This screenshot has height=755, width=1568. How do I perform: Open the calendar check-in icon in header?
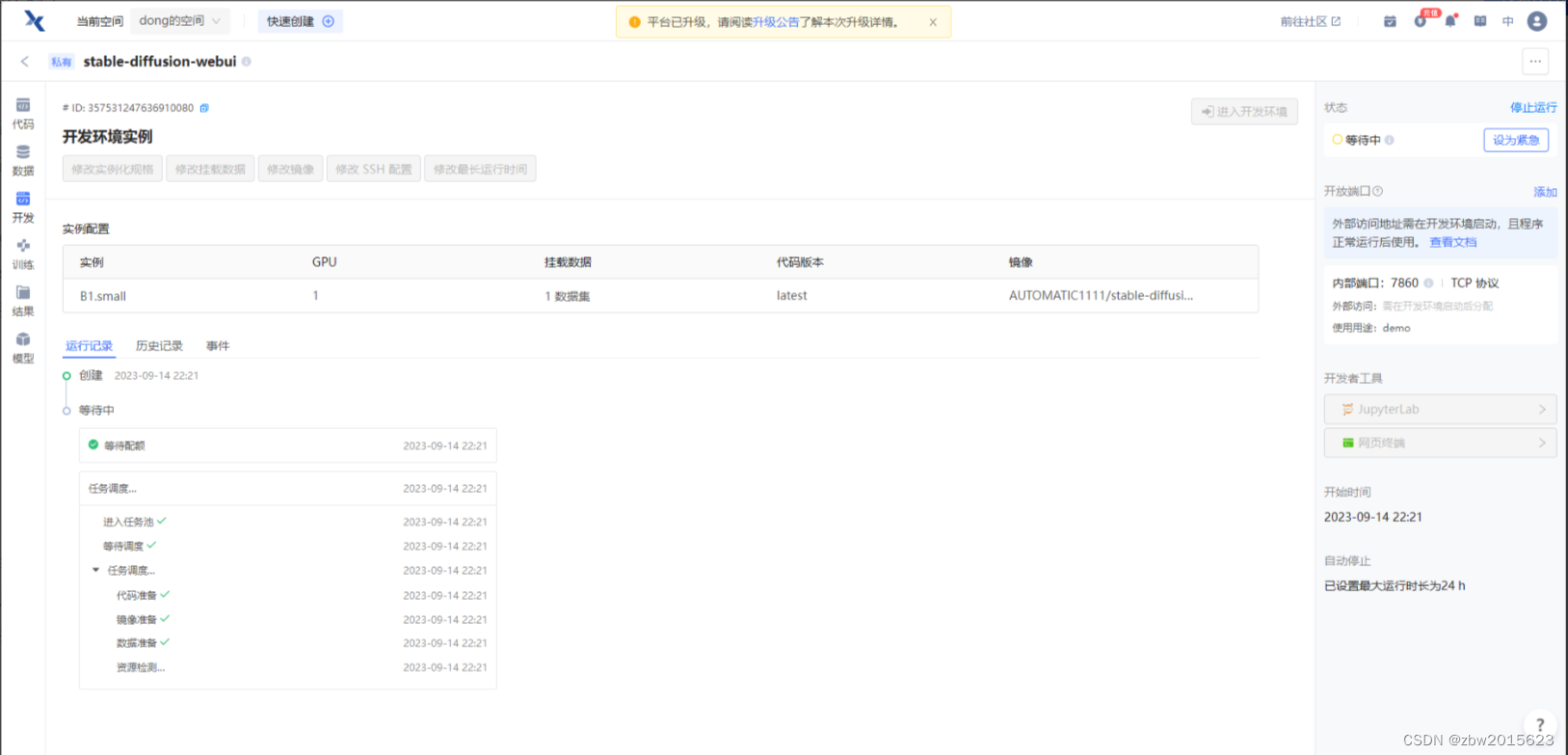tap(1390, 21)
